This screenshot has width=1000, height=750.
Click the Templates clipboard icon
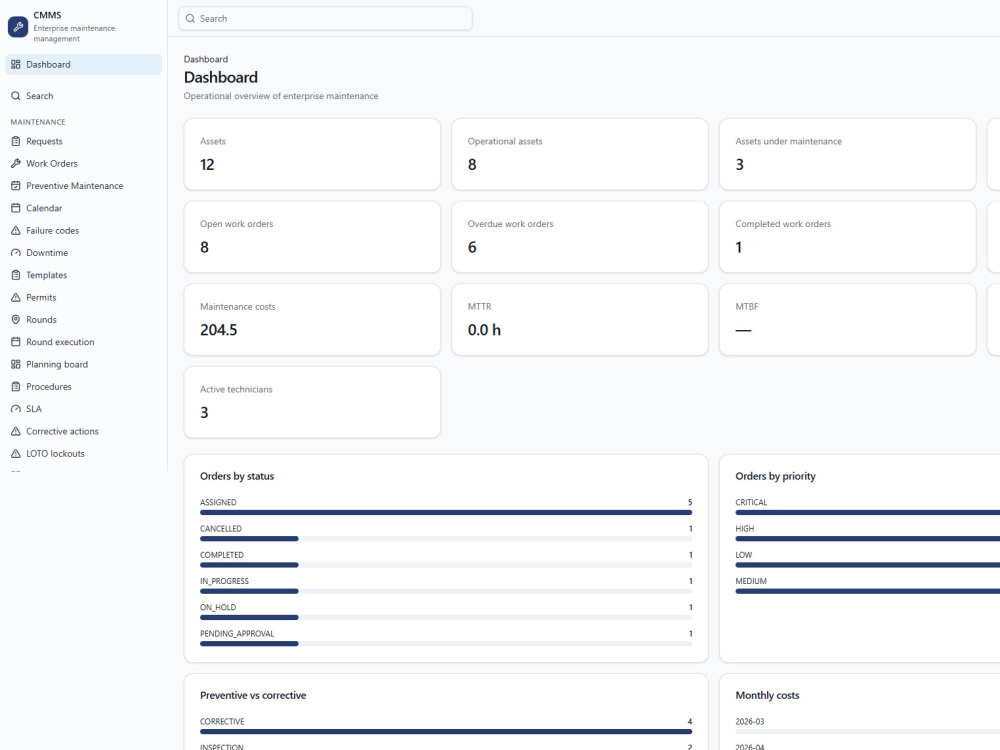pos(16,275)
